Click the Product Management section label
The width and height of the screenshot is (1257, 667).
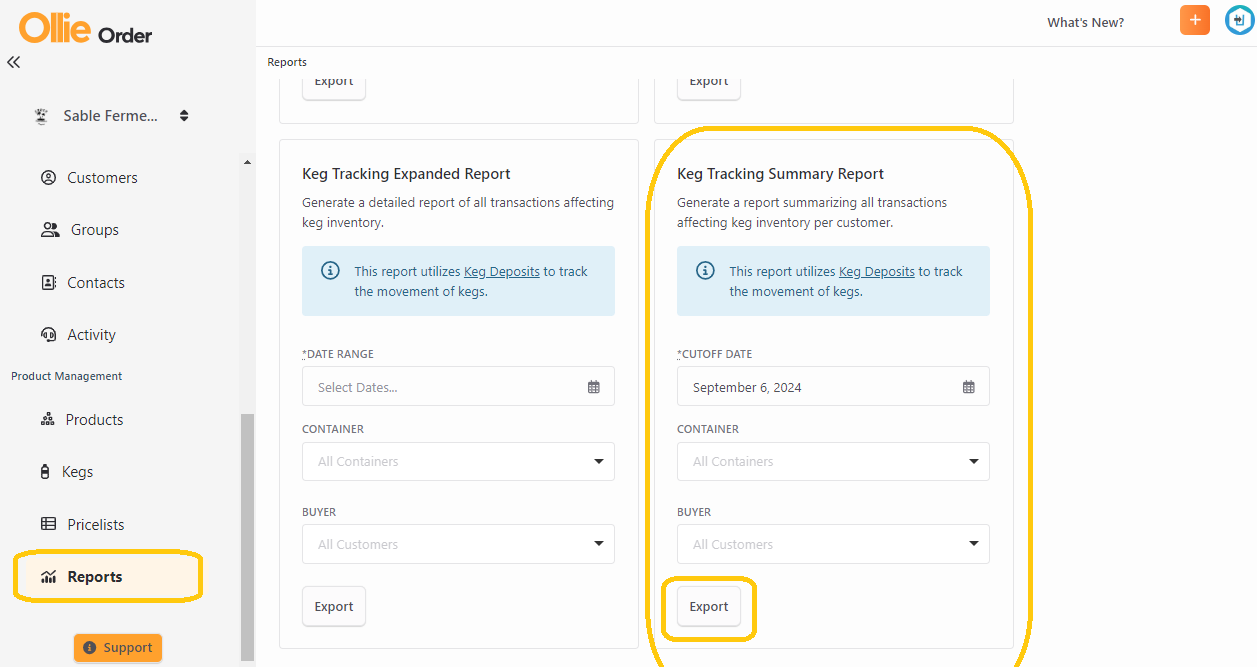67,377
